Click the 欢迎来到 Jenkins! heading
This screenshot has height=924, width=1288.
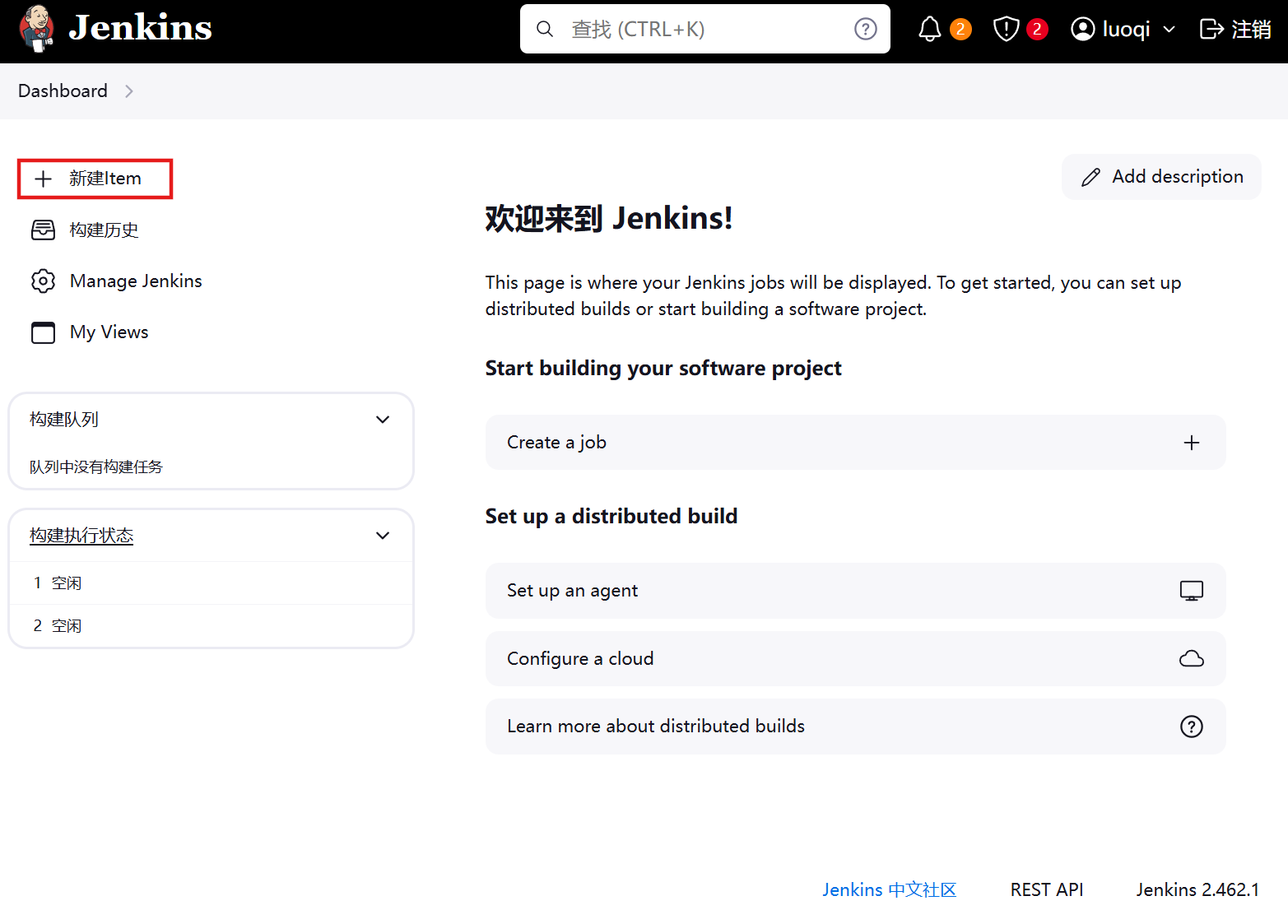[609, 218]
